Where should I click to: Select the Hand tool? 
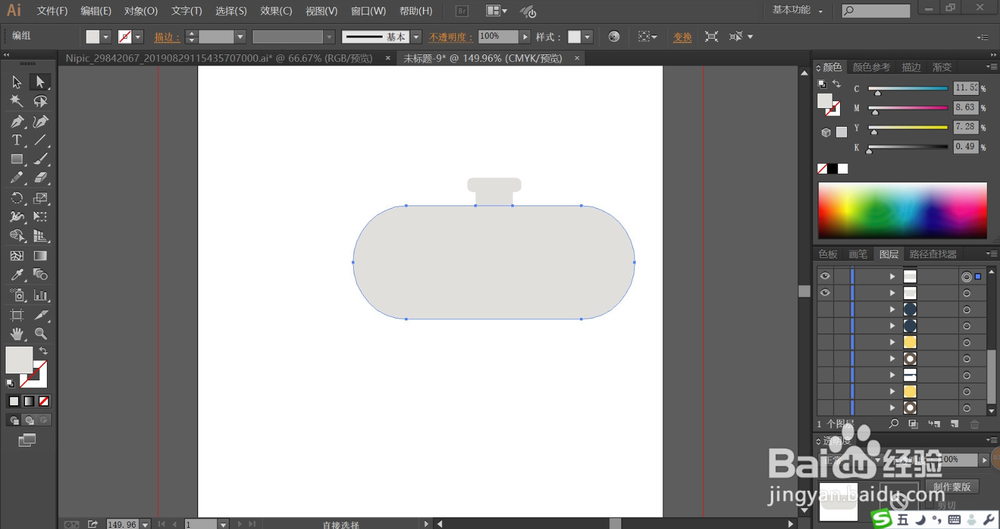point(17,333)
